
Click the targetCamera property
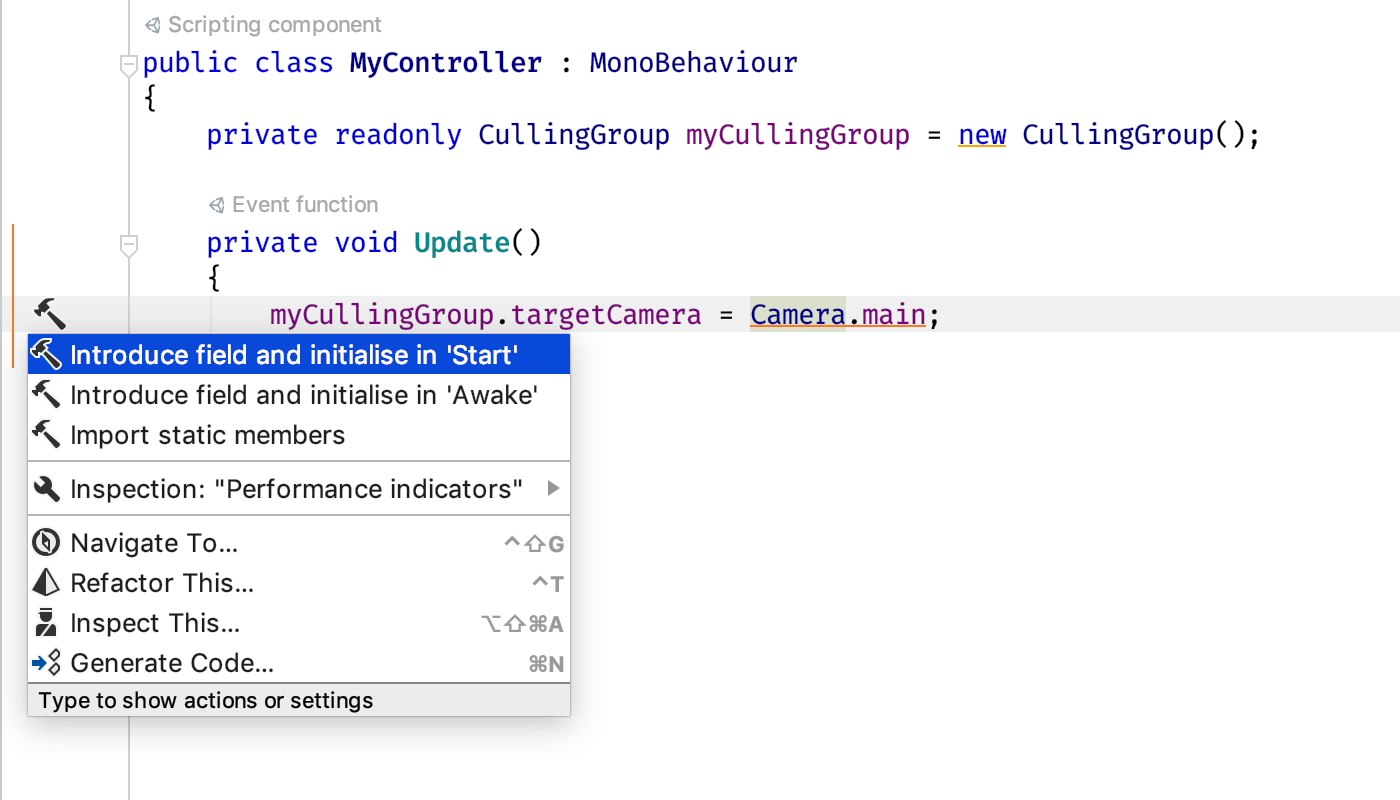pos(606,315)
